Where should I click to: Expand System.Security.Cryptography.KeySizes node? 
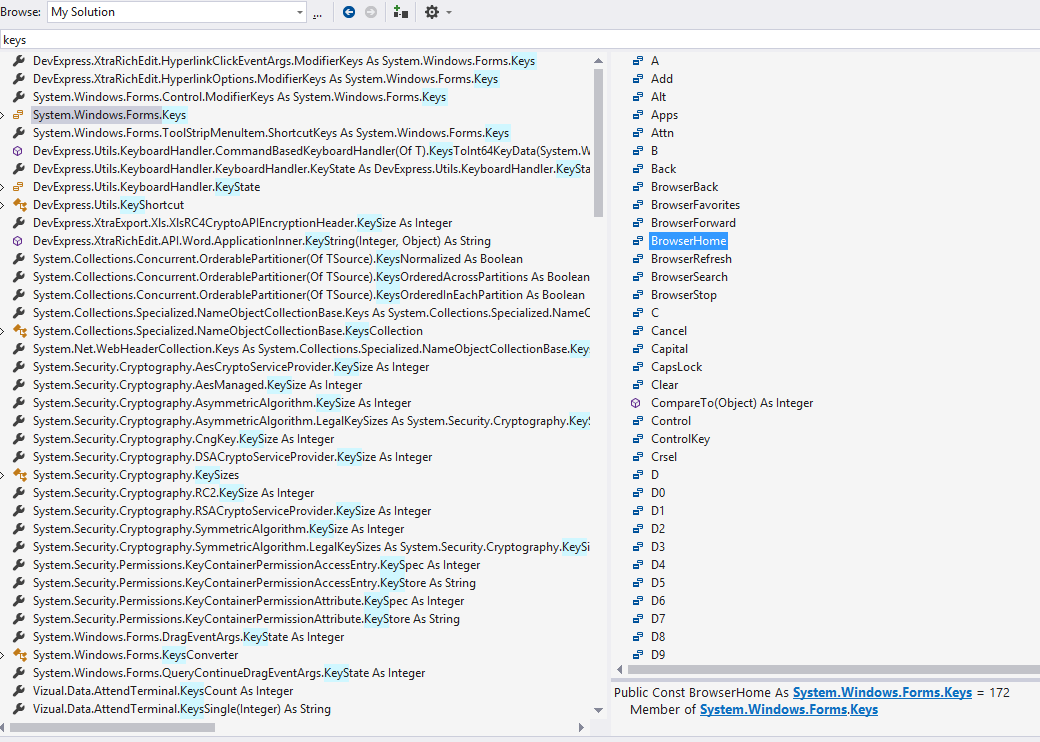click(2, 475)
